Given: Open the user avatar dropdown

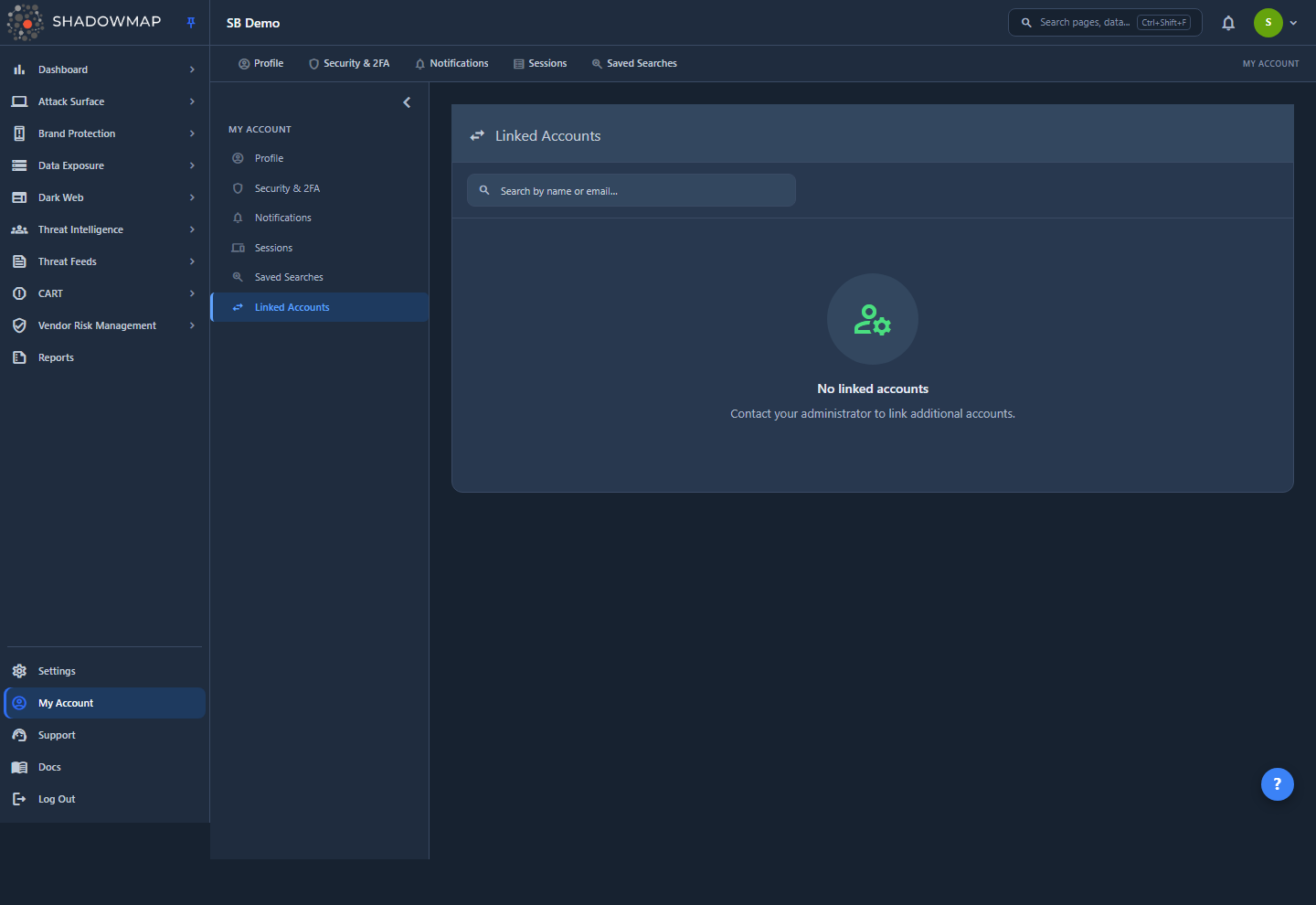Looking at the screenshot, I should coord(1276,23).
